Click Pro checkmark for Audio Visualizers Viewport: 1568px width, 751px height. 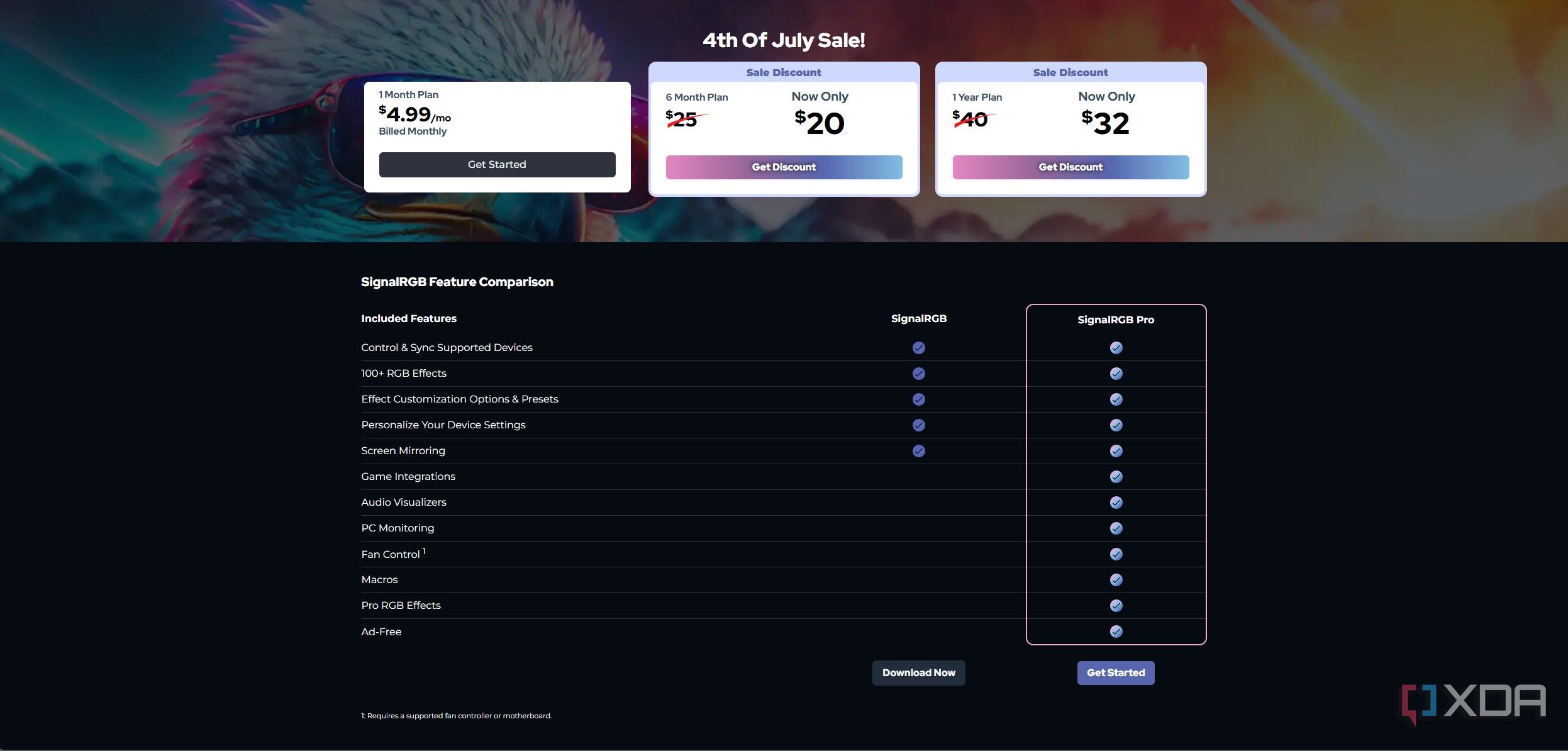click(x=1116, y=503)
